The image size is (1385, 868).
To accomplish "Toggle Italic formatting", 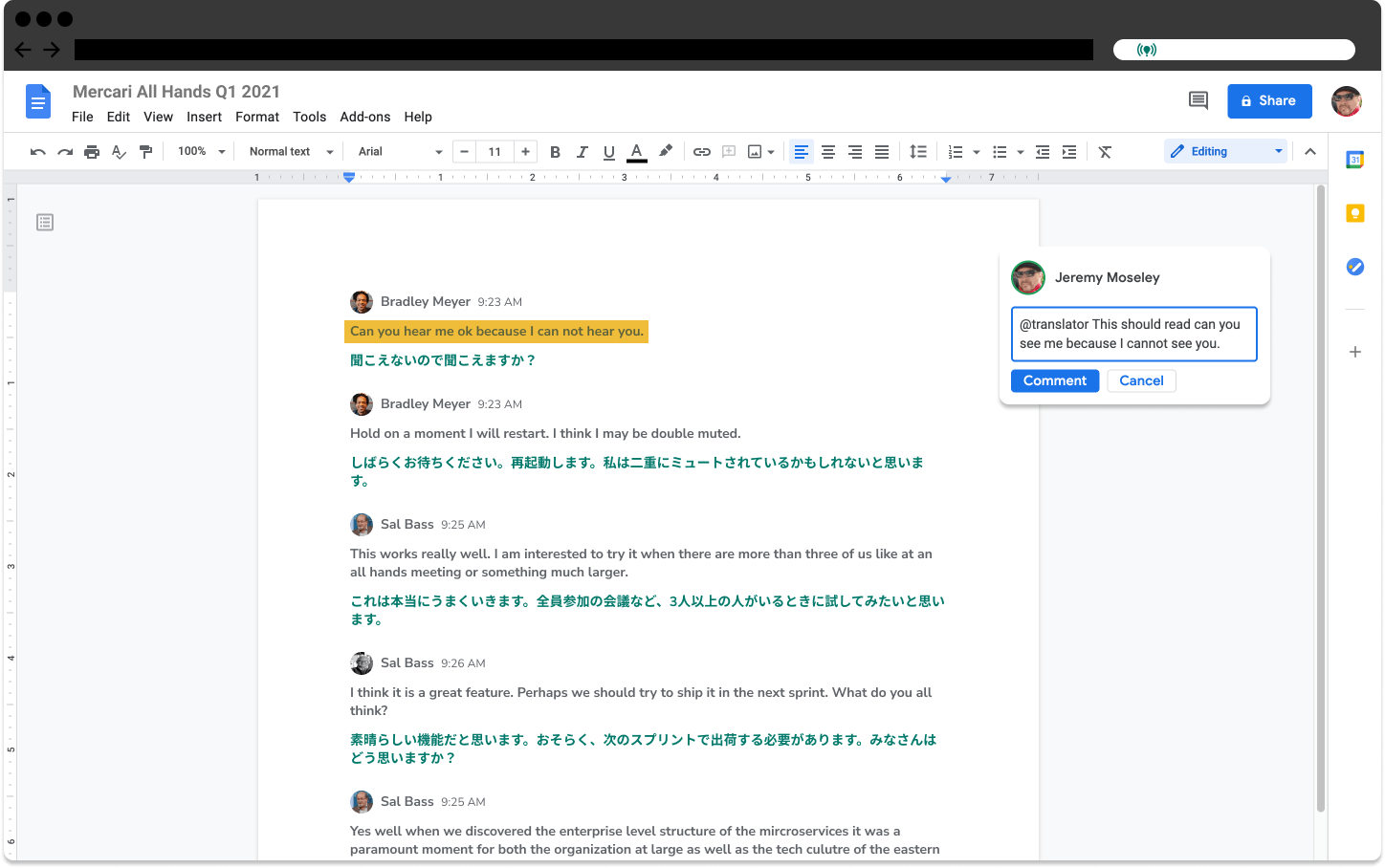I will (582, 152).
